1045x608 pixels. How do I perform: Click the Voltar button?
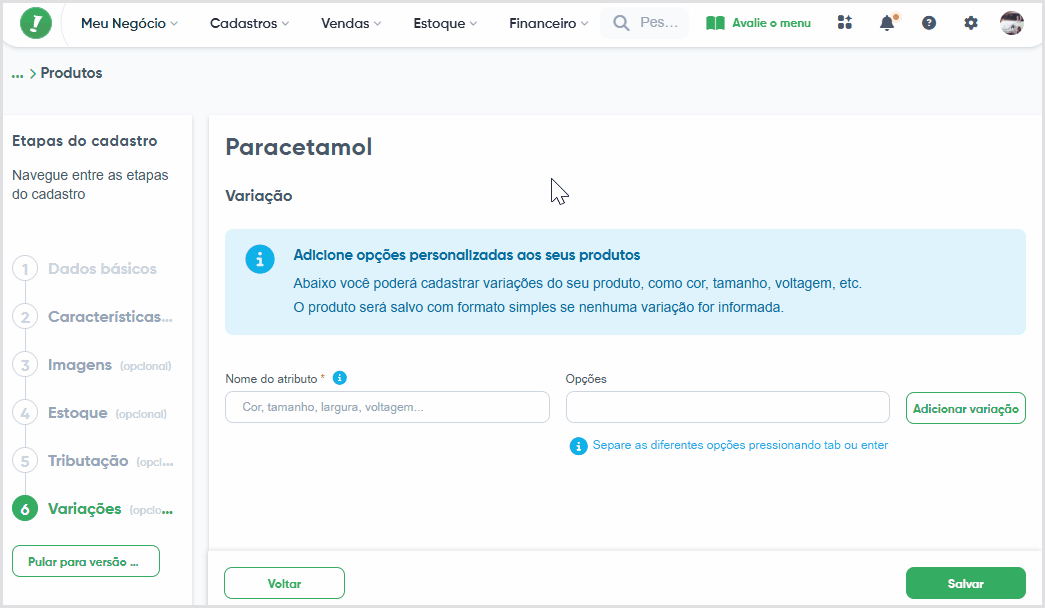coord(285,583)
